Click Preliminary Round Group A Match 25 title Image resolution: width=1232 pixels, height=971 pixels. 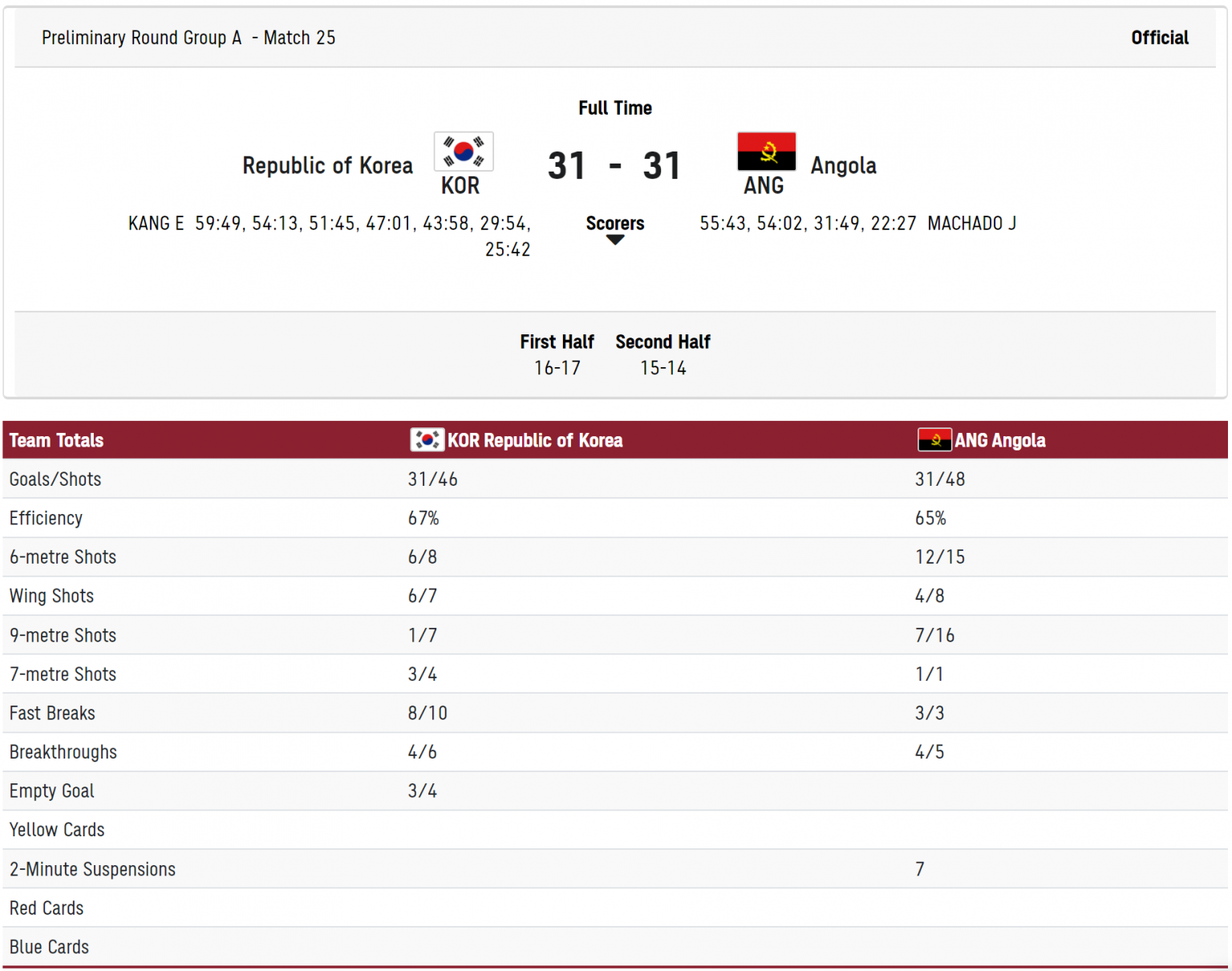[x=188, y=38]
